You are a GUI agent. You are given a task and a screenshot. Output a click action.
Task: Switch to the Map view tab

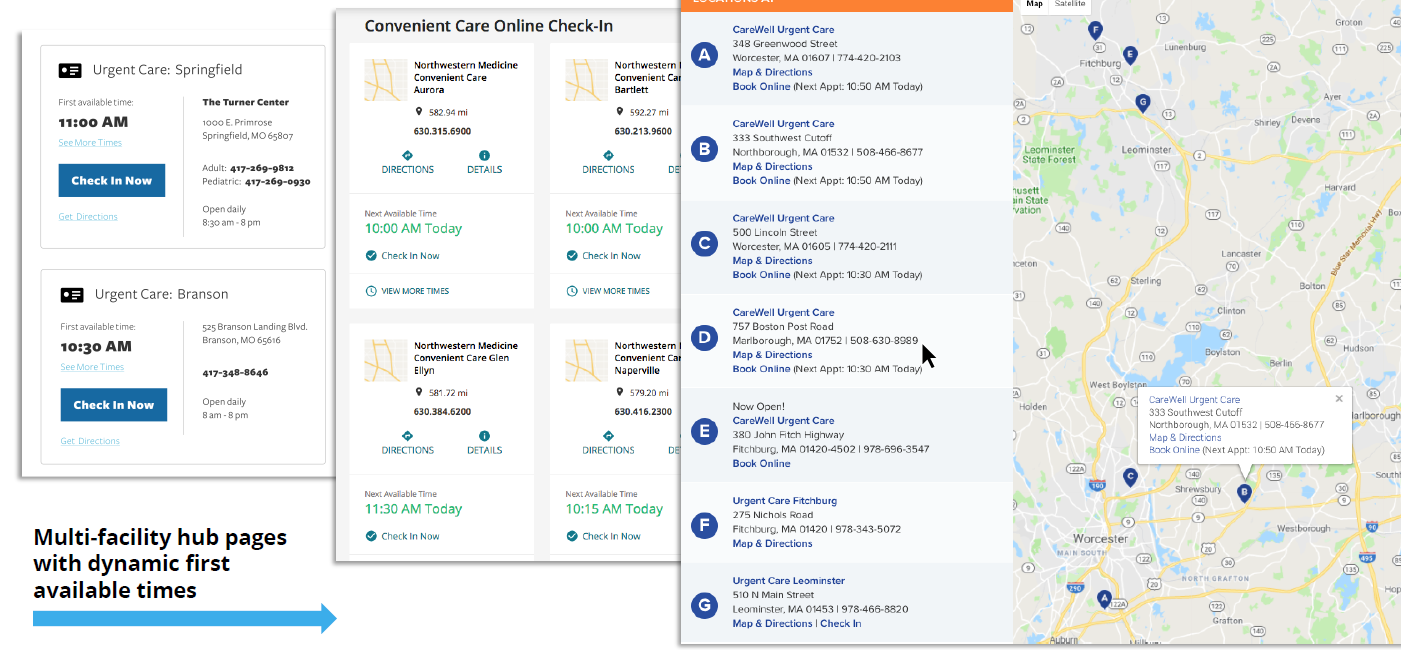point(1034,4)
